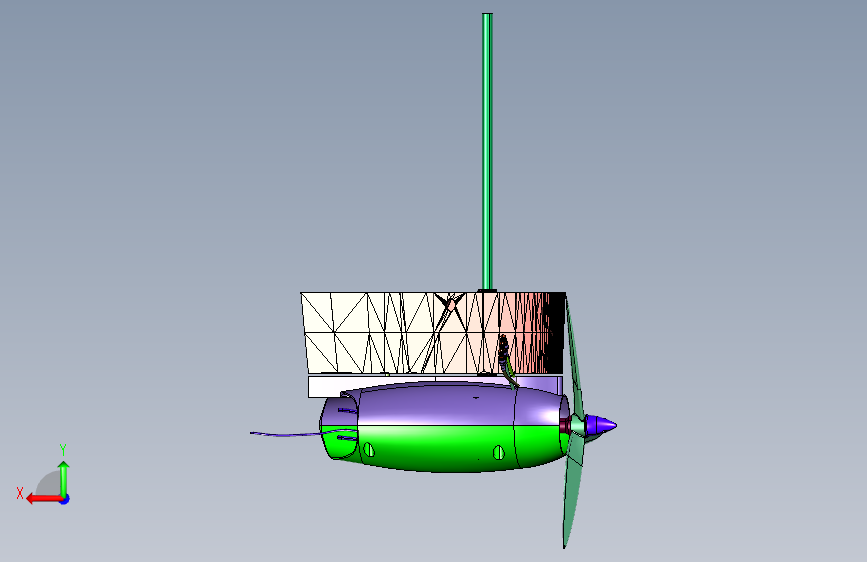Select the lower green propeller blade
The width and height of the screenshot is (867, 562).
point(573,490)
